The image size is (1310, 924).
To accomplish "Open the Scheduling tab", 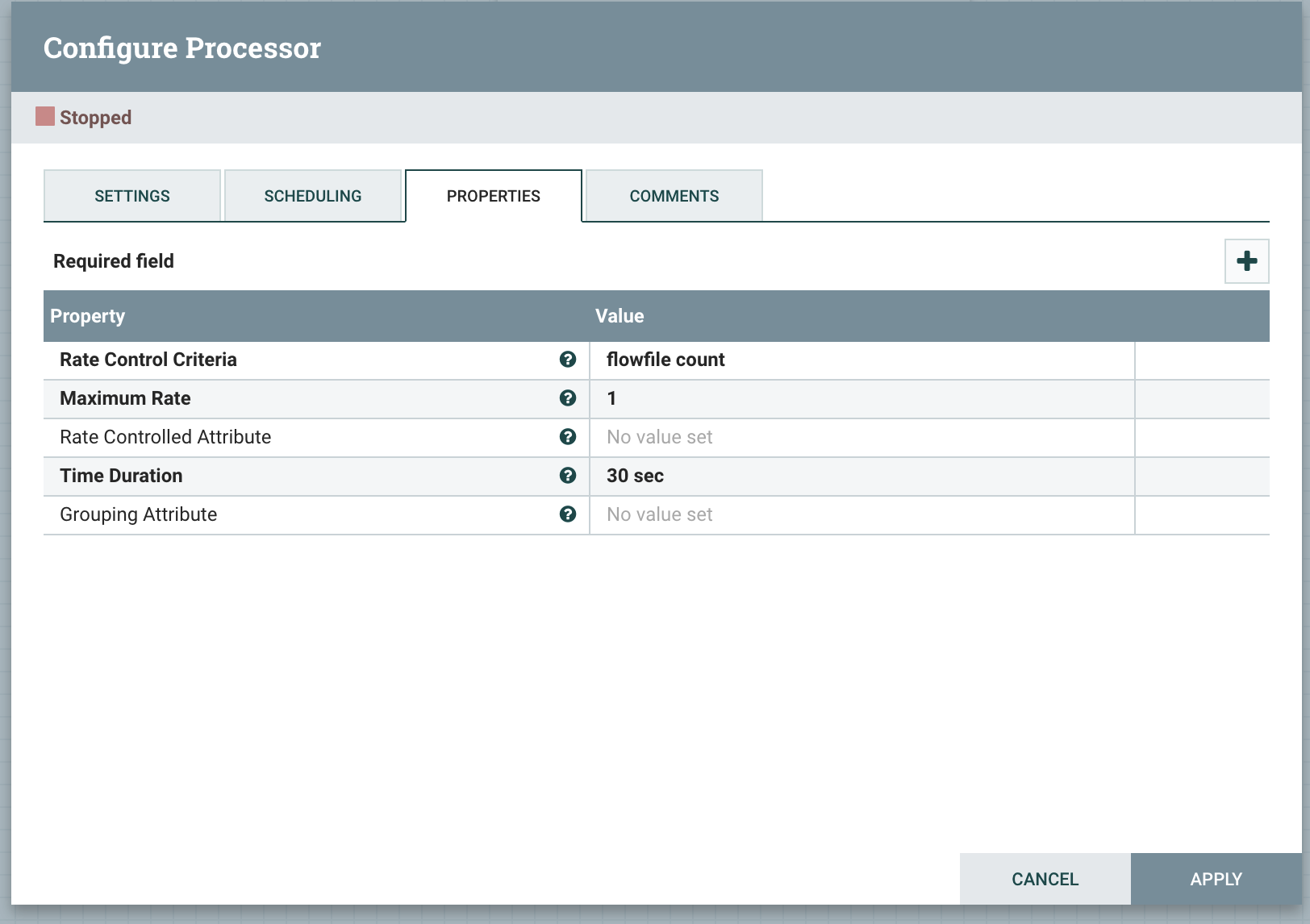I will [313, 195].
